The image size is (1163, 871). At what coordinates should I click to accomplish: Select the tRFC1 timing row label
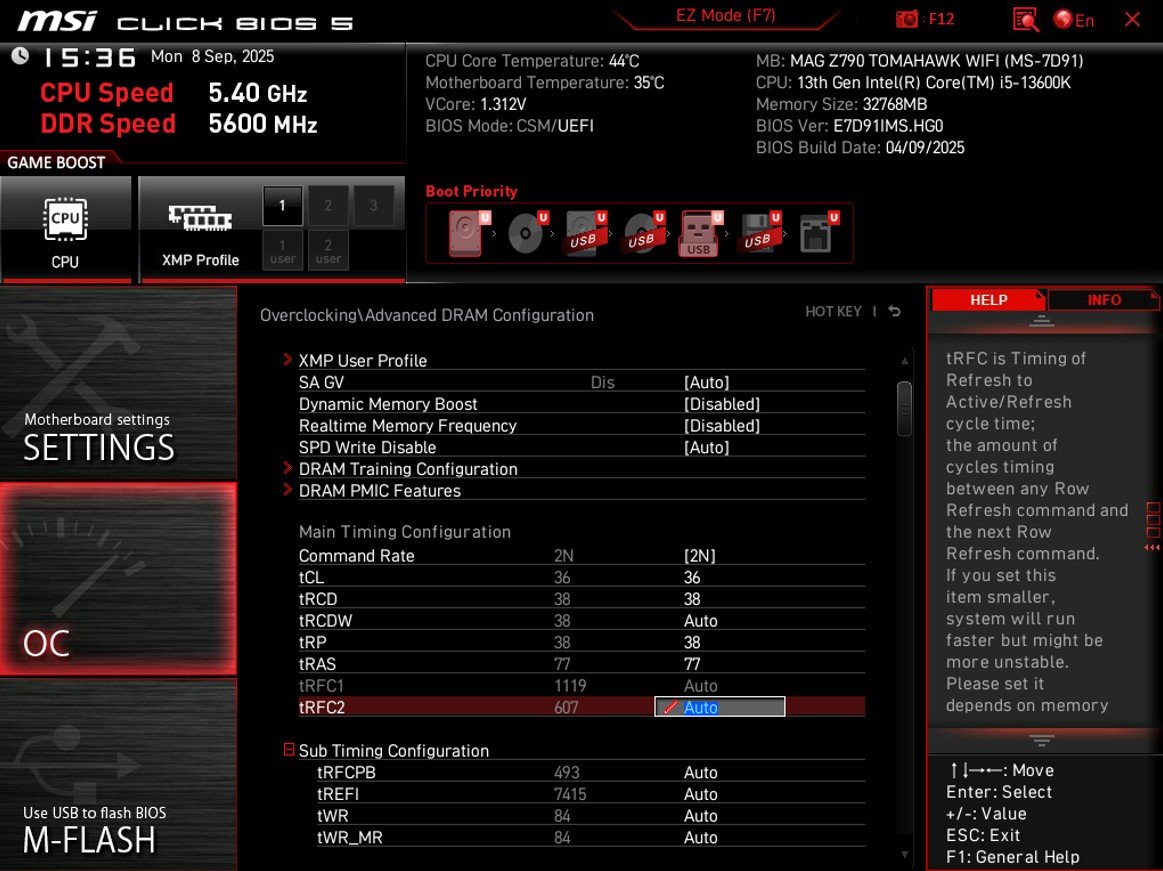click(320, 686)
